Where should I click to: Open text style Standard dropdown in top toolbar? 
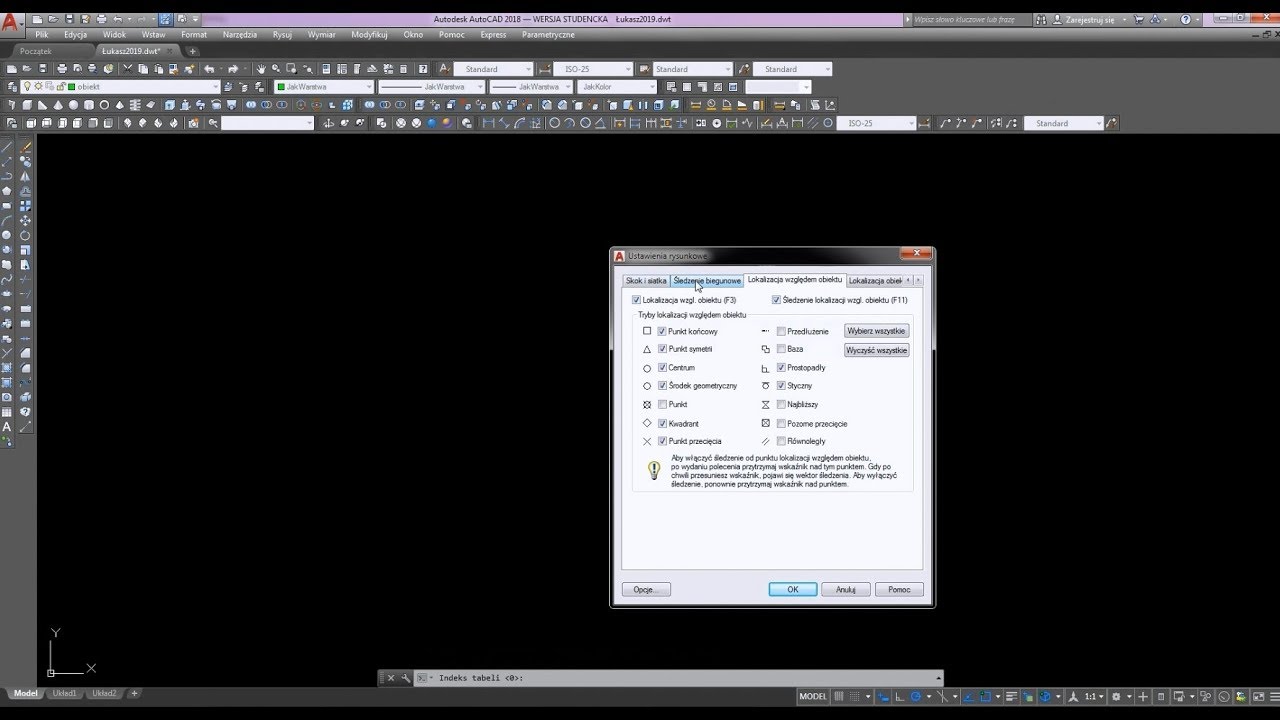click(493, 69)
